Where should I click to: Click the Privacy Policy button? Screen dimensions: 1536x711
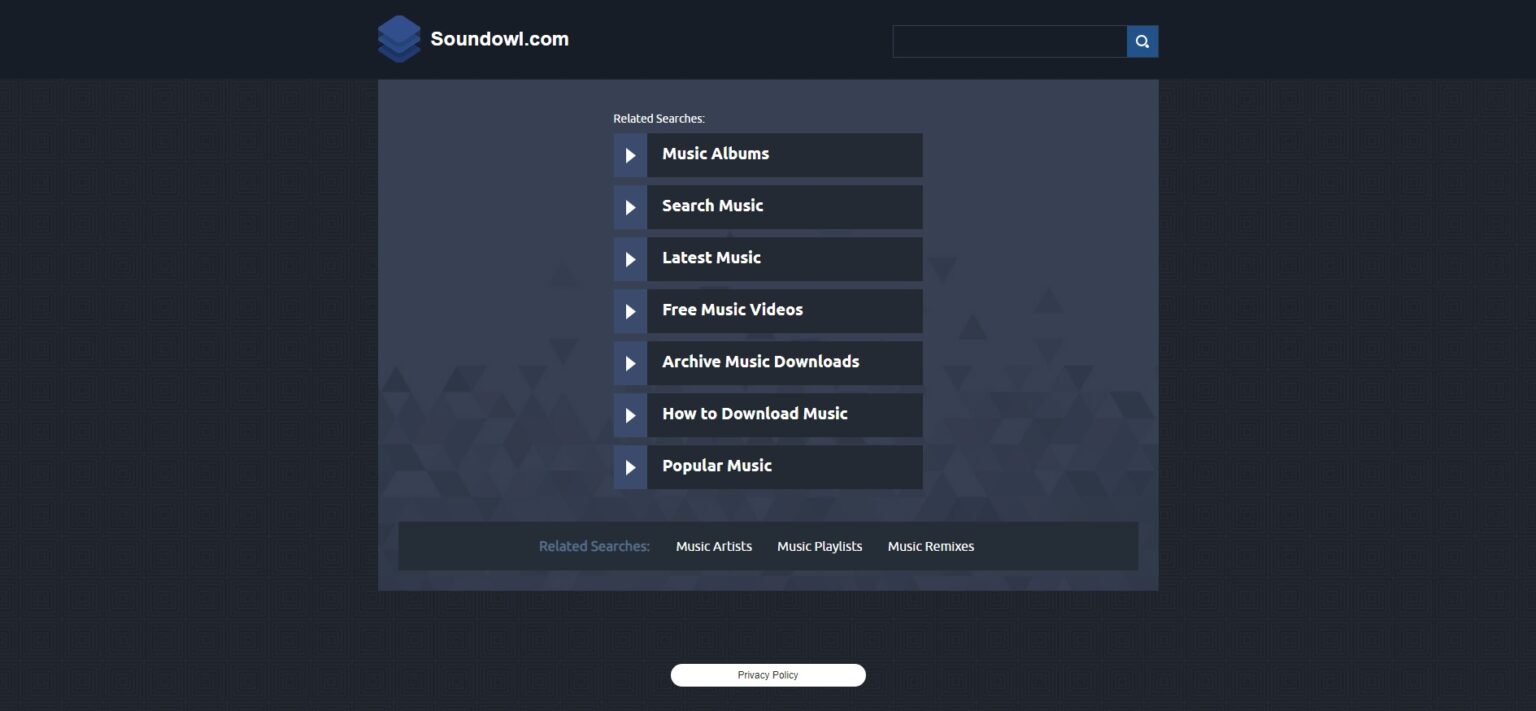pyautogui.click(x=768, y=675)
